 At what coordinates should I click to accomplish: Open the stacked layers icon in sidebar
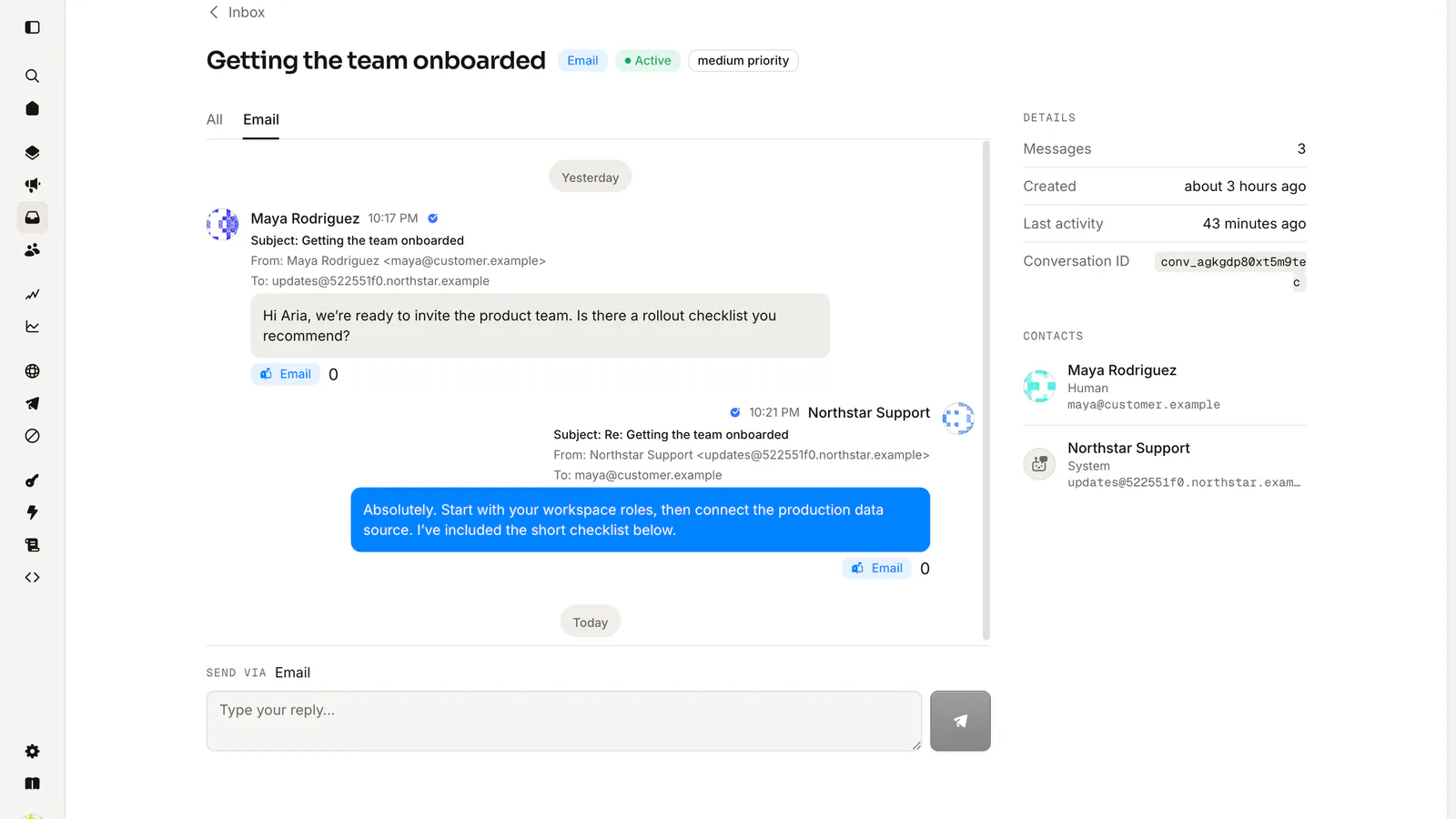33,153
